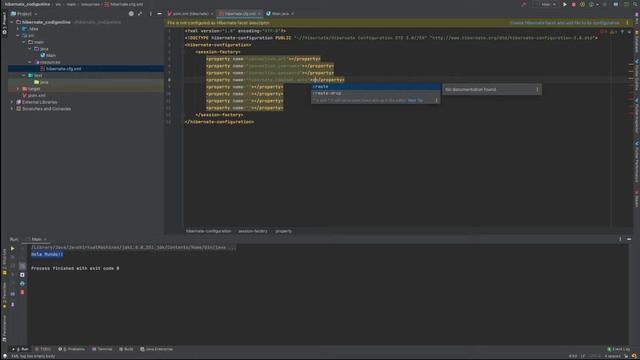This screenshot has width=640, height=360.
Task: Stop the running process with red square
Action: point(574,4)
